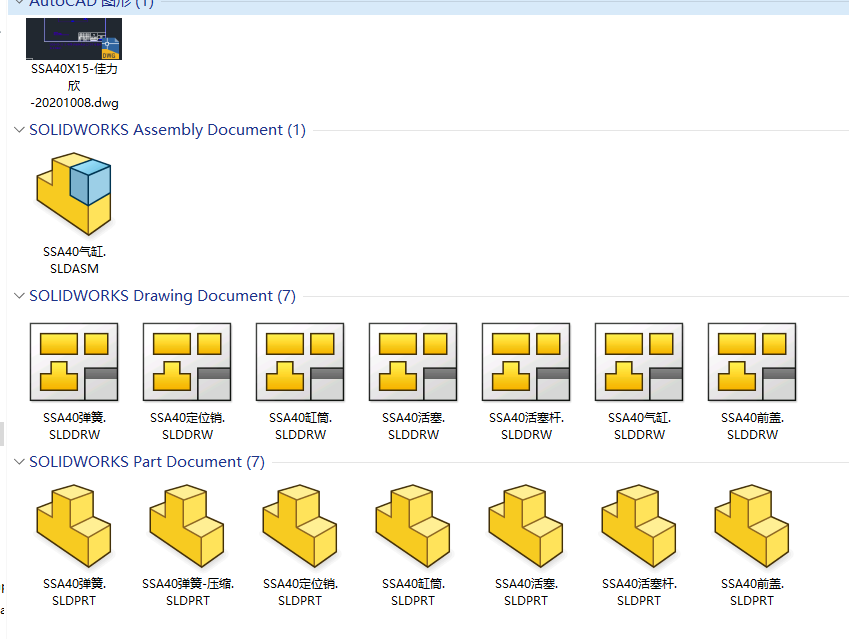Select the SSA40弹簧-压缩.SLDPRT part icon
This screenshot has width=849, height=639.
click(x=187, y=526)
